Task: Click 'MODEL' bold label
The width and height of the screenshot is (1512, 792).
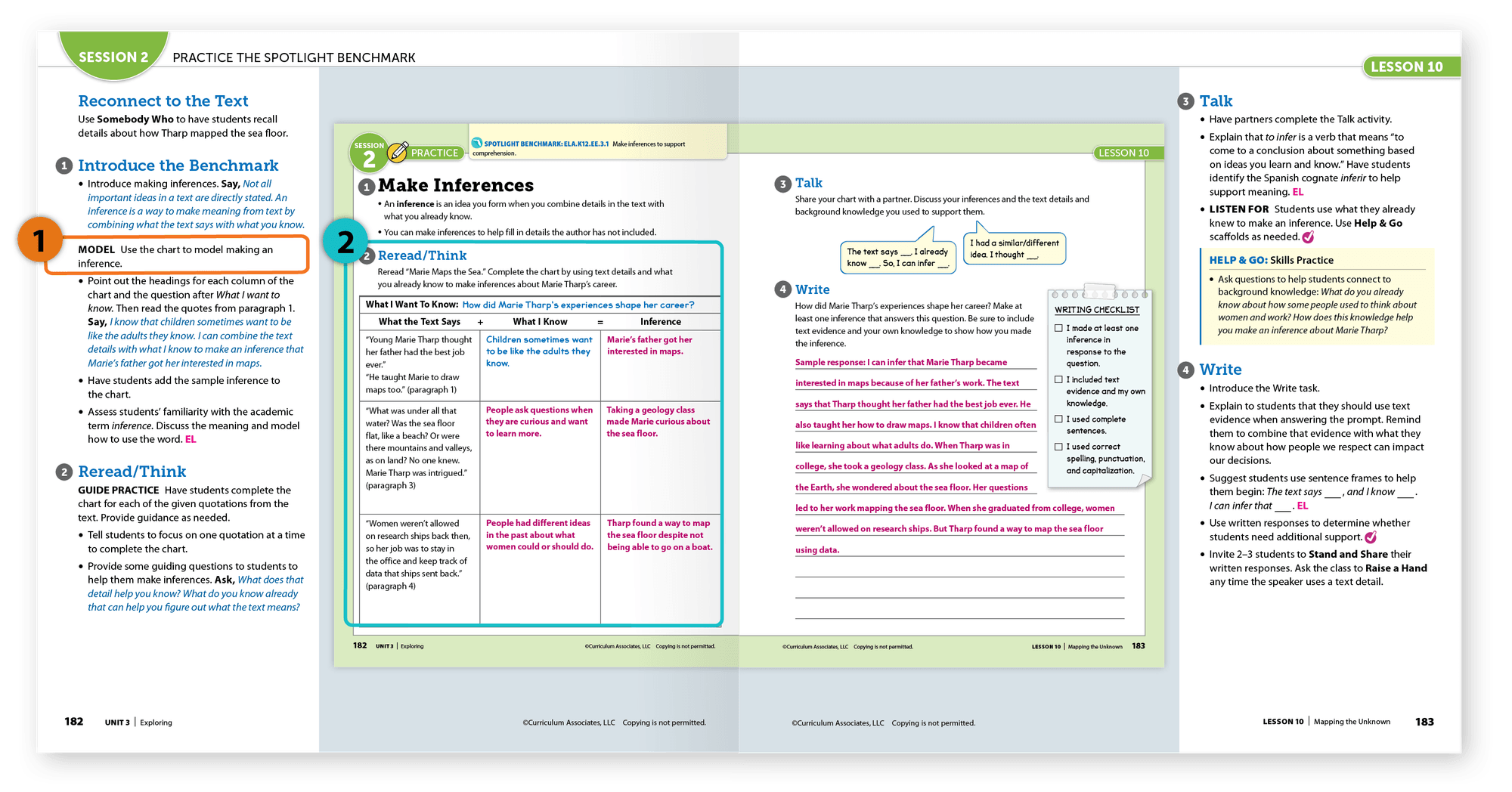Action: click(97, 249)
